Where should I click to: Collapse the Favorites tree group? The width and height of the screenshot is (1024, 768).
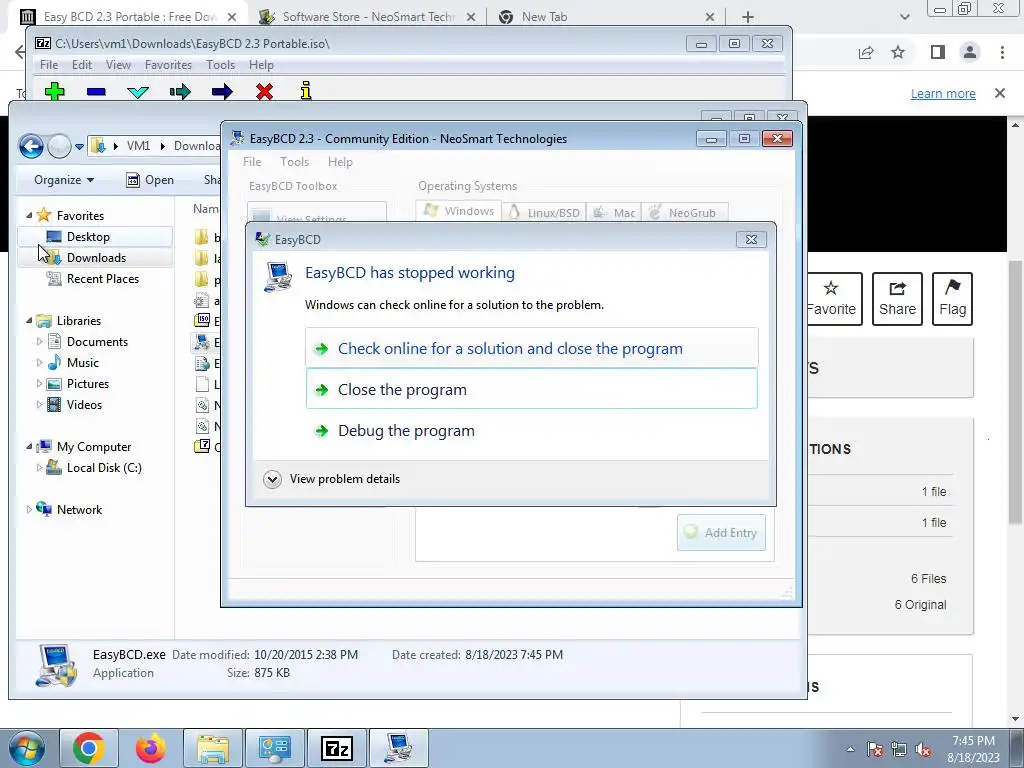click(x=29, y=216)
